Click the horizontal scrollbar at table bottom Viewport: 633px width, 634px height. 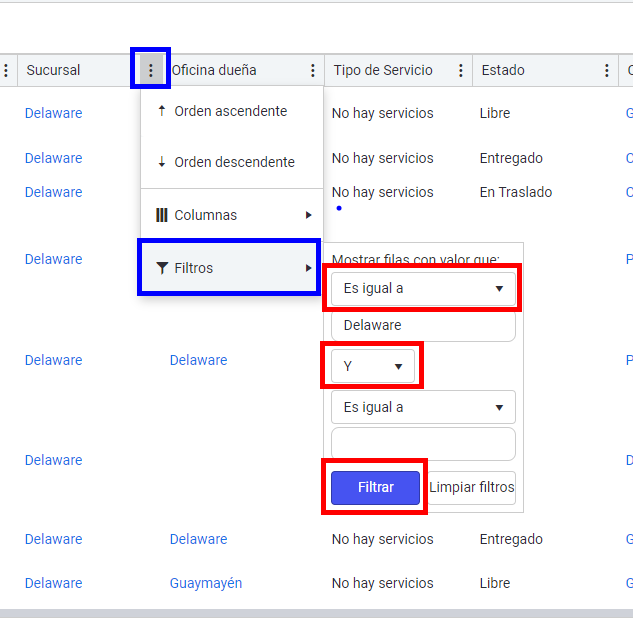(316, 613)
